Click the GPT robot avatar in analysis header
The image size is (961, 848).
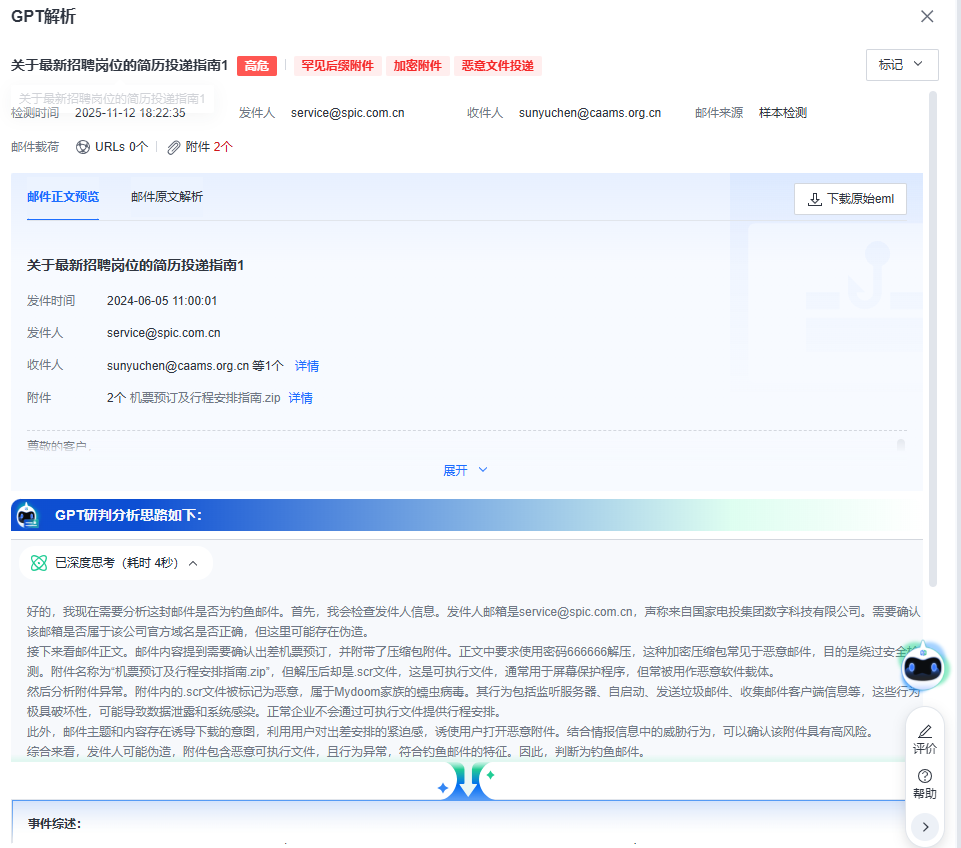(x=27, y=515)
